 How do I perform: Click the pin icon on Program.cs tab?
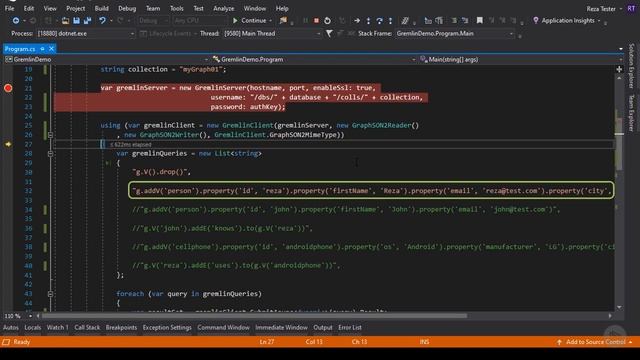click(x=42, y=49)
